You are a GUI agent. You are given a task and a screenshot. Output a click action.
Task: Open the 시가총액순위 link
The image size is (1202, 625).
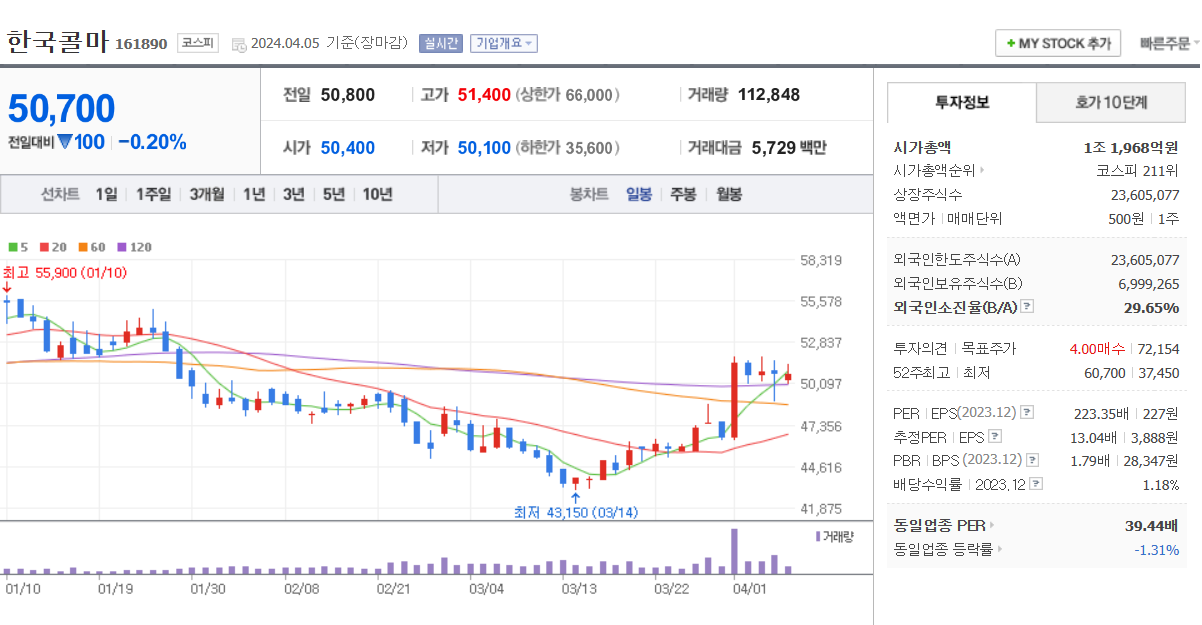[x=934, y=171]
